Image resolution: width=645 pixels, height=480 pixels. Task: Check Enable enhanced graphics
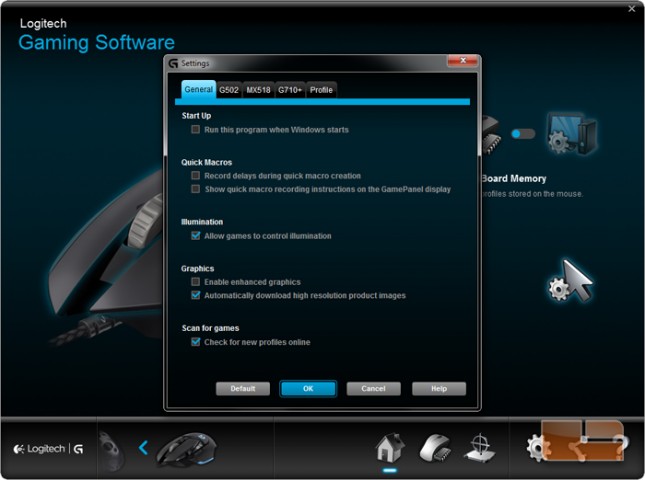pos(195,282)
